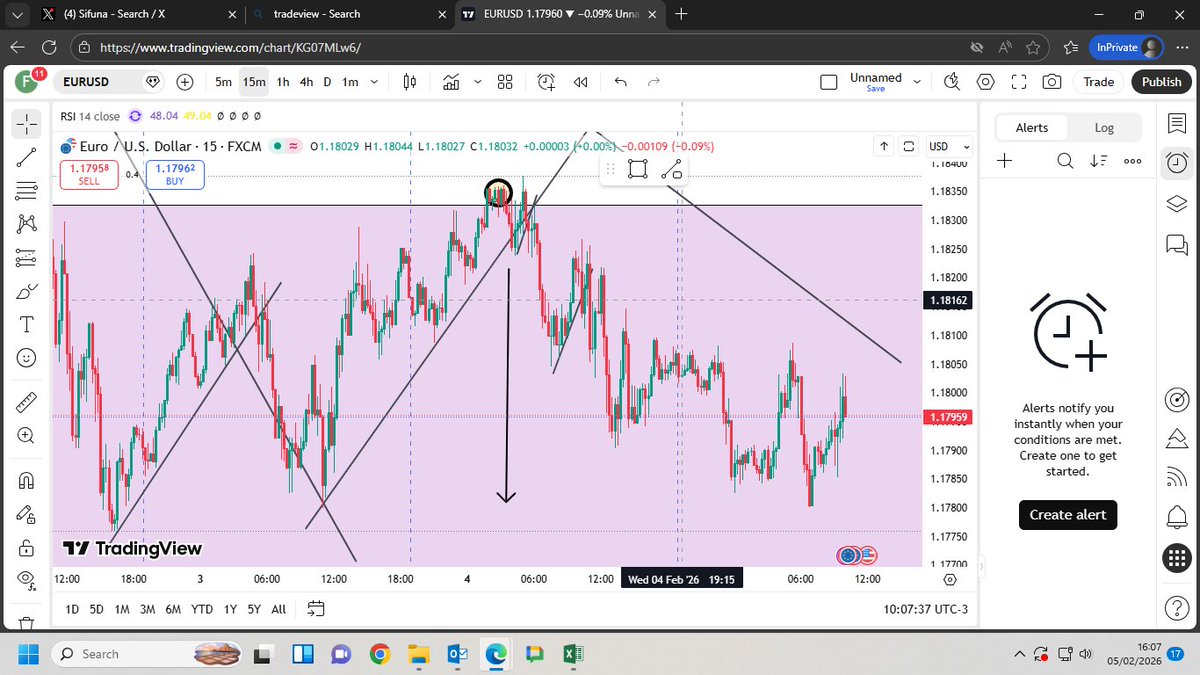The height and width of the screenshot is (675, 1200).
Task: Open Quick search lightning icon
Action: [951, 82]
